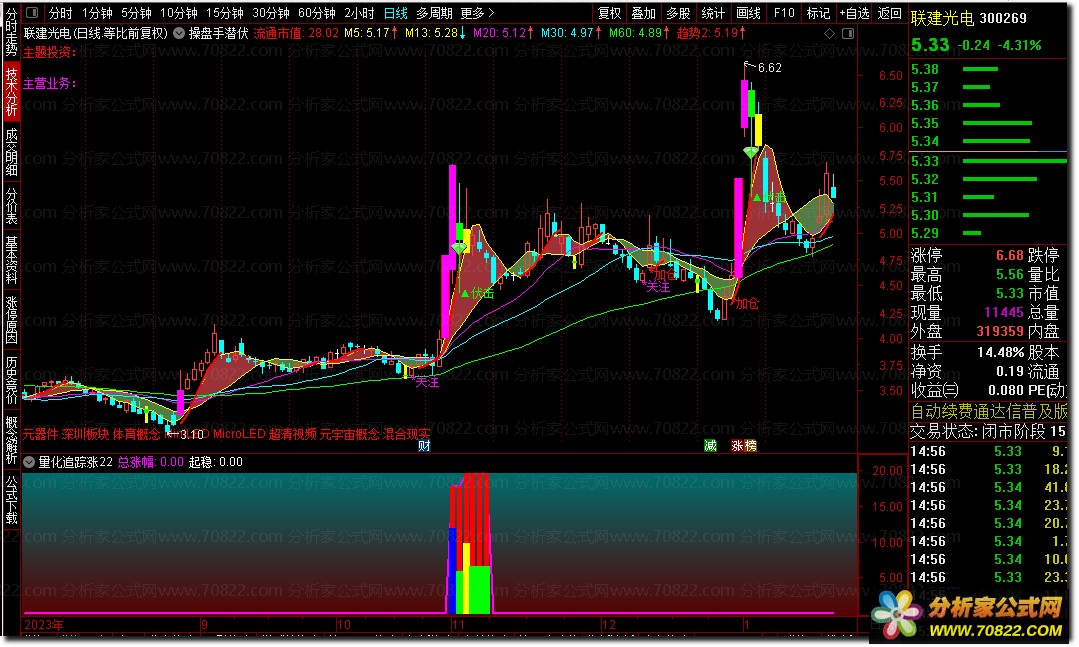
Task: Open the 画线 drawing tools
Action: coord(748,13)
